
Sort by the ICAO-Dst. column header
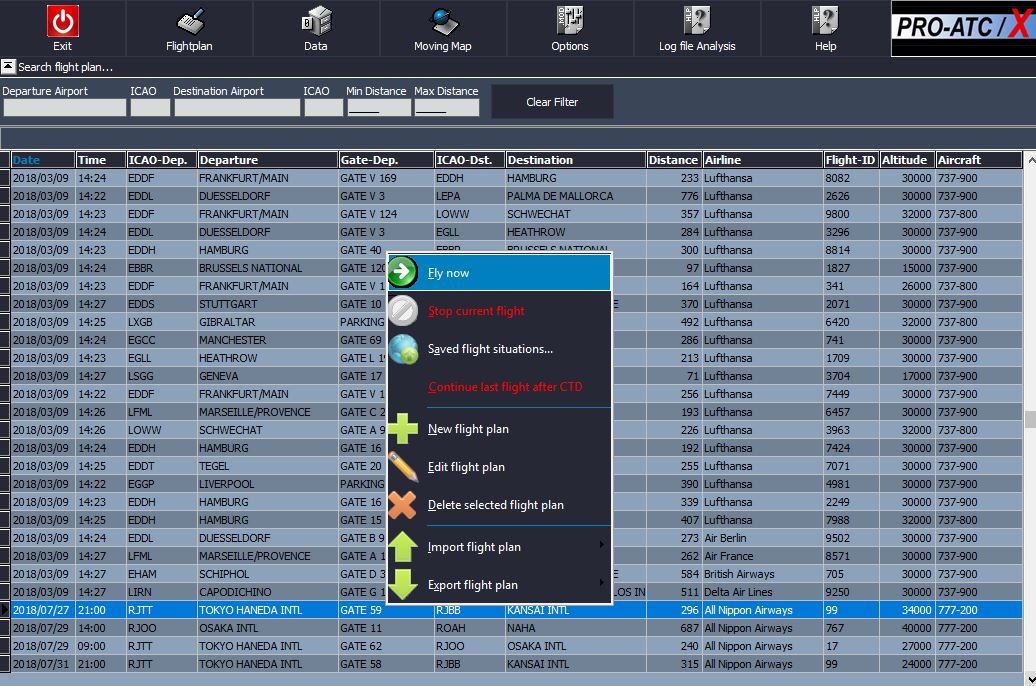pos(470,160)
